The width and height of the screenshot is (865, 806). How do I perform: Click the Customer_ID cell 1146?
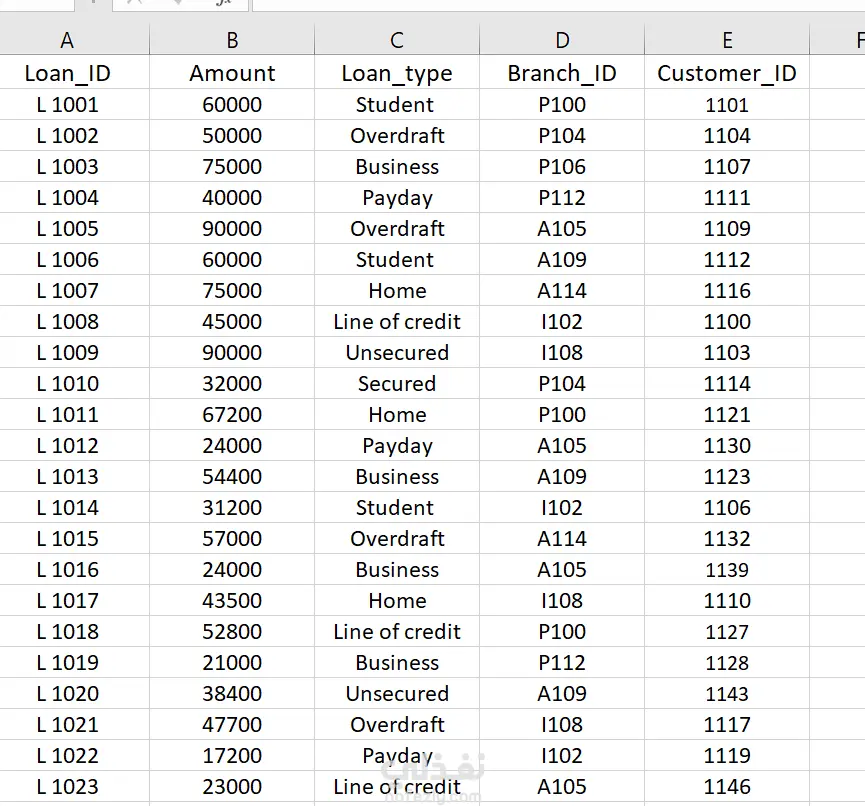[x=727, y=786]
